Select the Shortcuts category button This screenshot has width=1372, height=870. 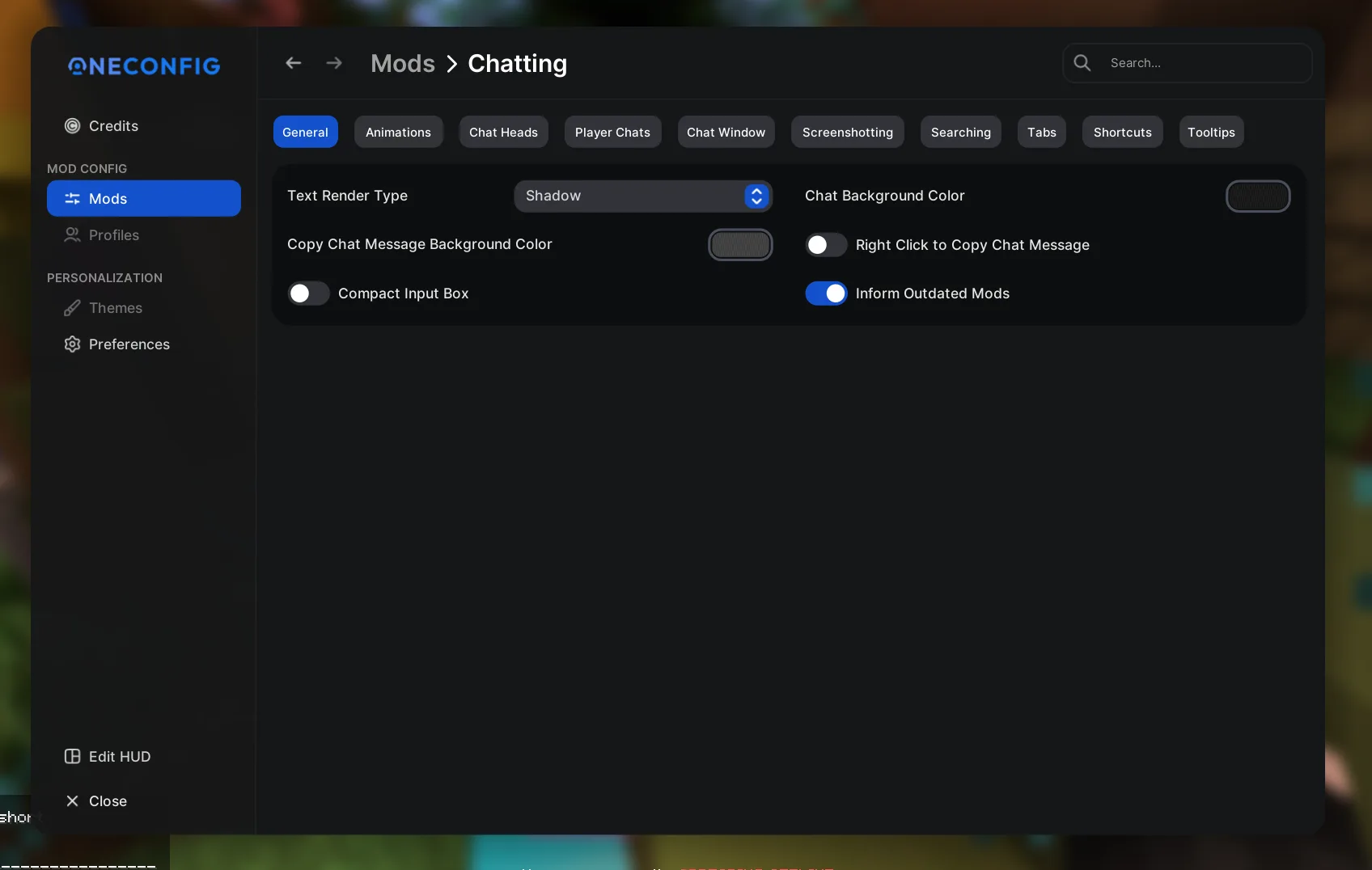point(1122,132)
